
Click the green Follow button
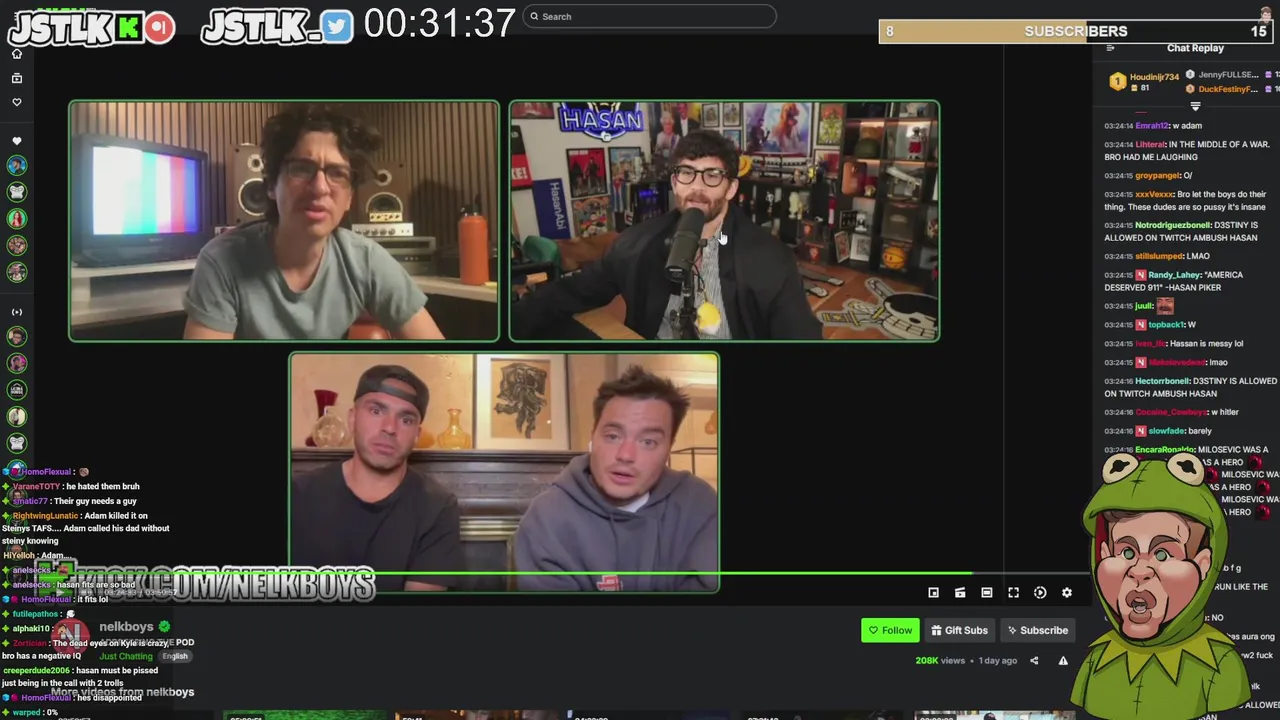click(x=890, y=630)
